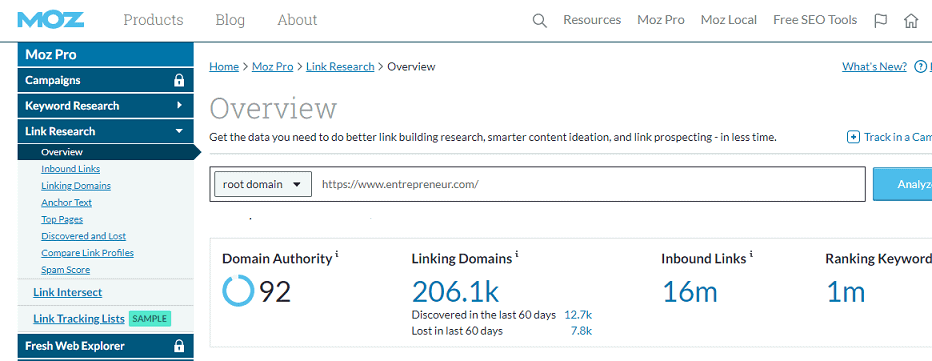Click the home icon in header
Screen dimensions: 932x361
(x=911, y=21)
